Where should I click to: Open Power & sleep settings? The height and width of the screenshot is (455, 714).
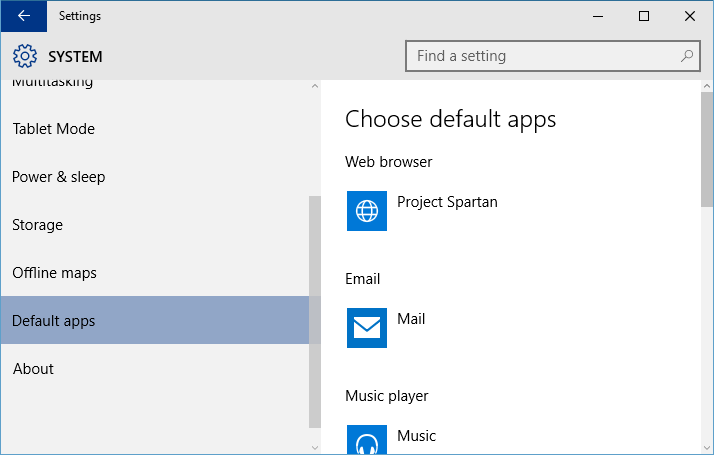tap(58, 177)
